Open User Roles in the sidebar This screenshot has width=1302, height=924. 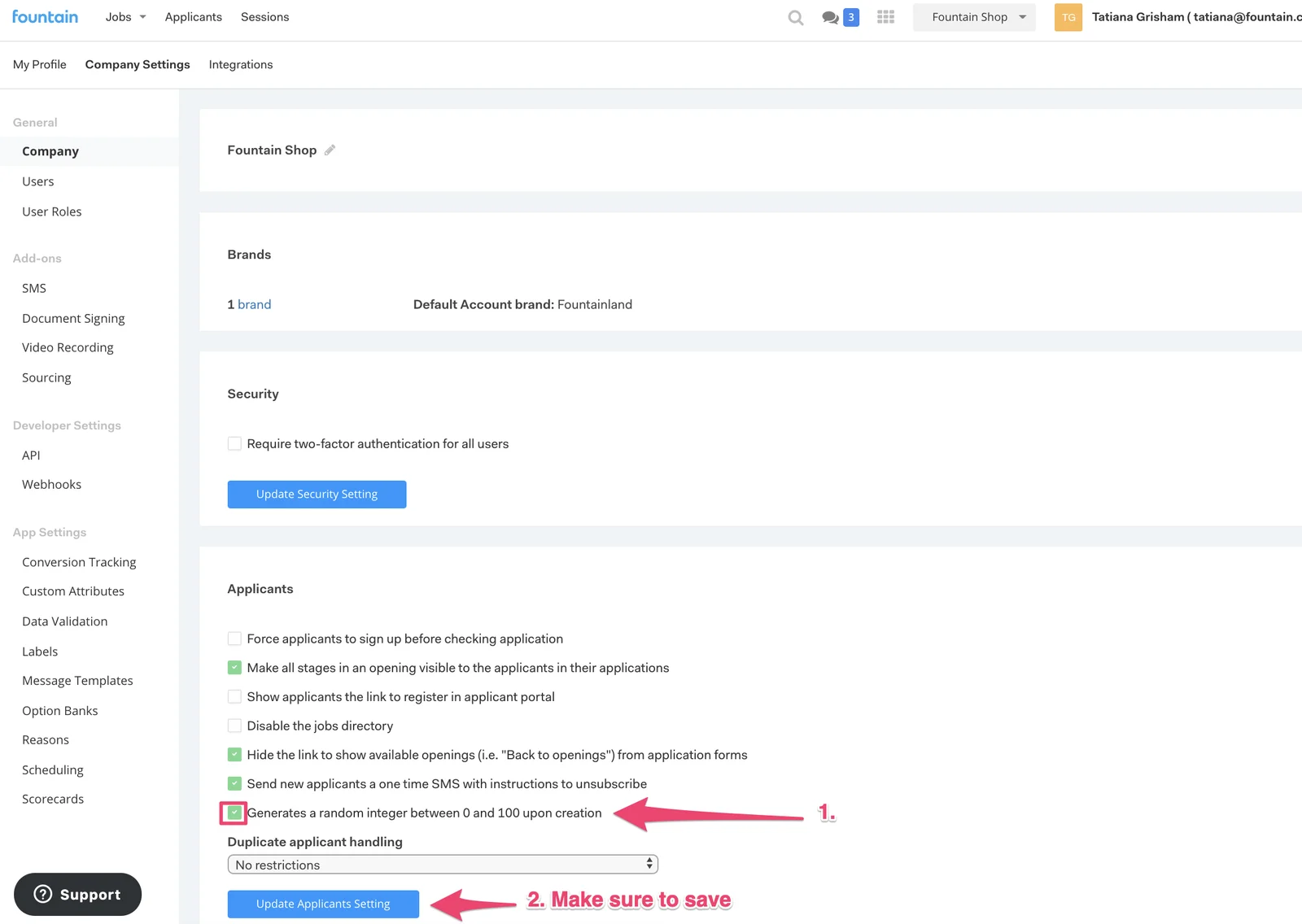click(52, 211)
